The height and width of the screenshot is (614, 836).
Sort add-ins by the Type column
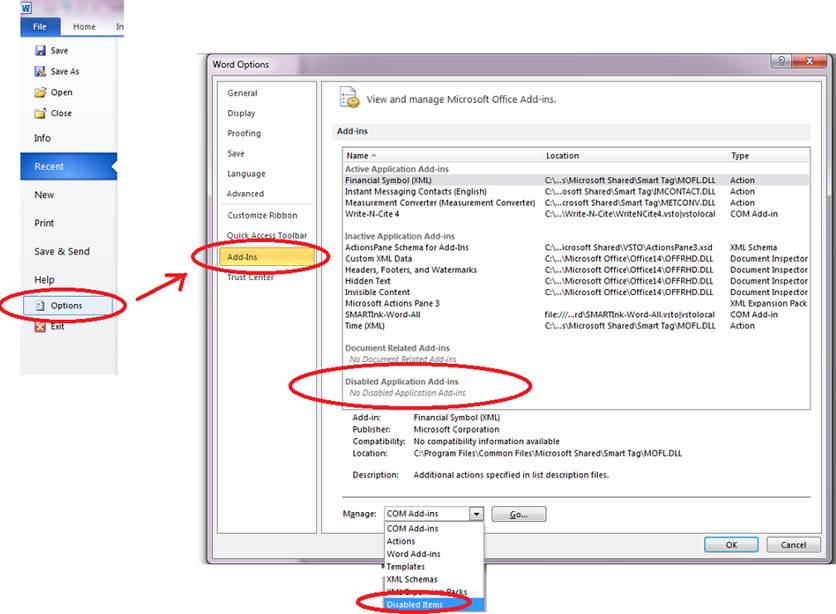point(769,156)
